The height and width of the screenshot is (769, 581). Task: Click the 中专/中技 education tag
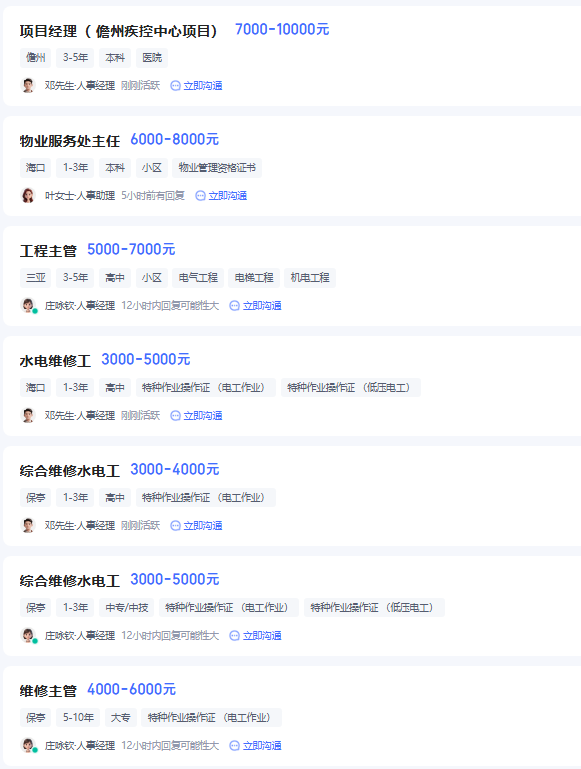126,608
